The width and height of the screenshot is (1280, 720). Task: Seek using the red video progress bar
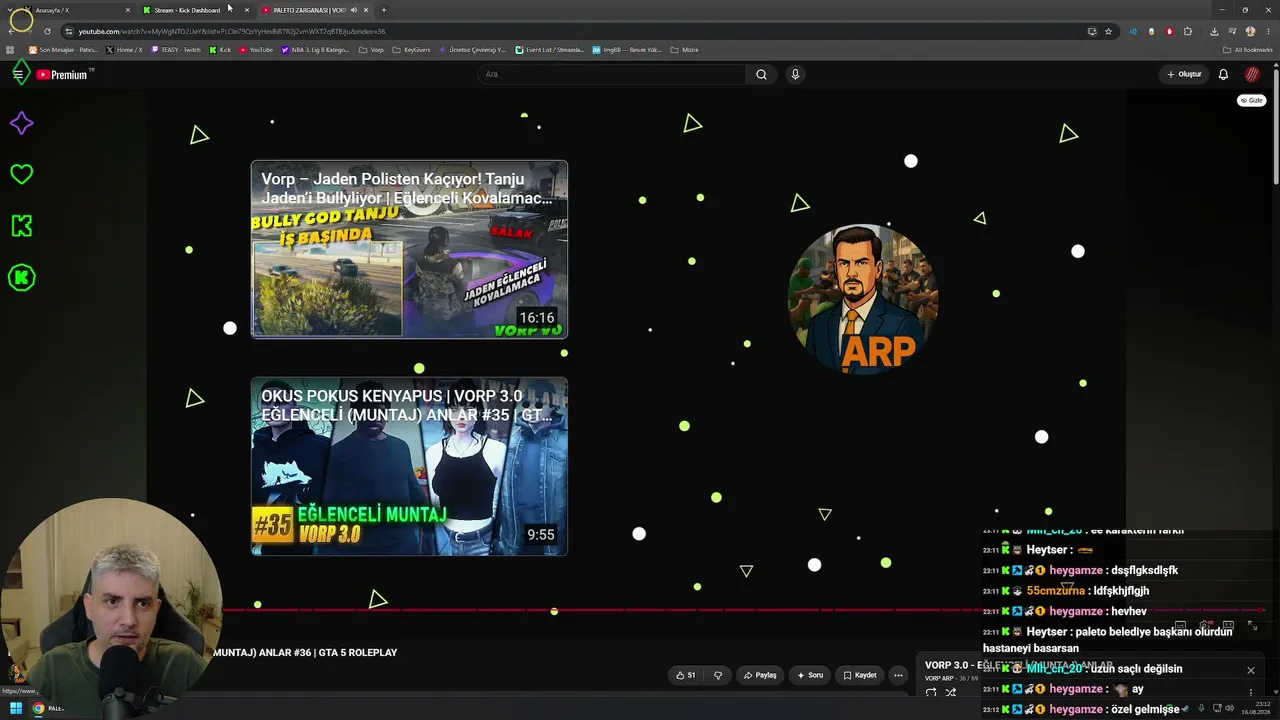(x=743, y=609)
